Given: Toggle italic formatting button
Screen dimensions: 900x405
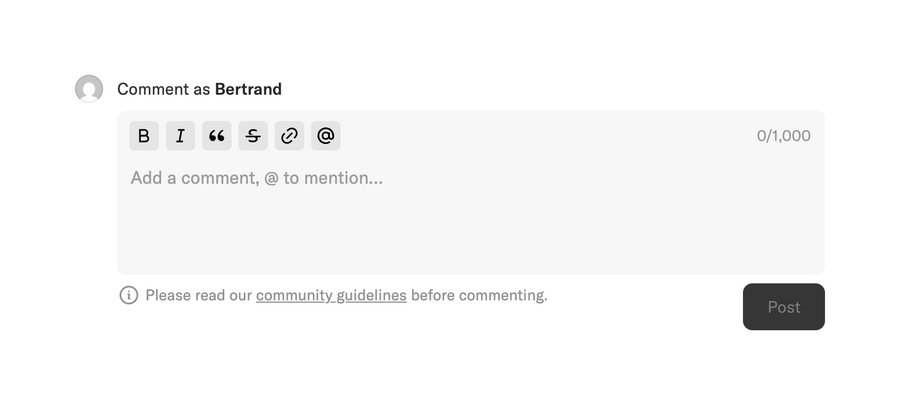Looking at the screenshot, I should [x=180, y=136].
